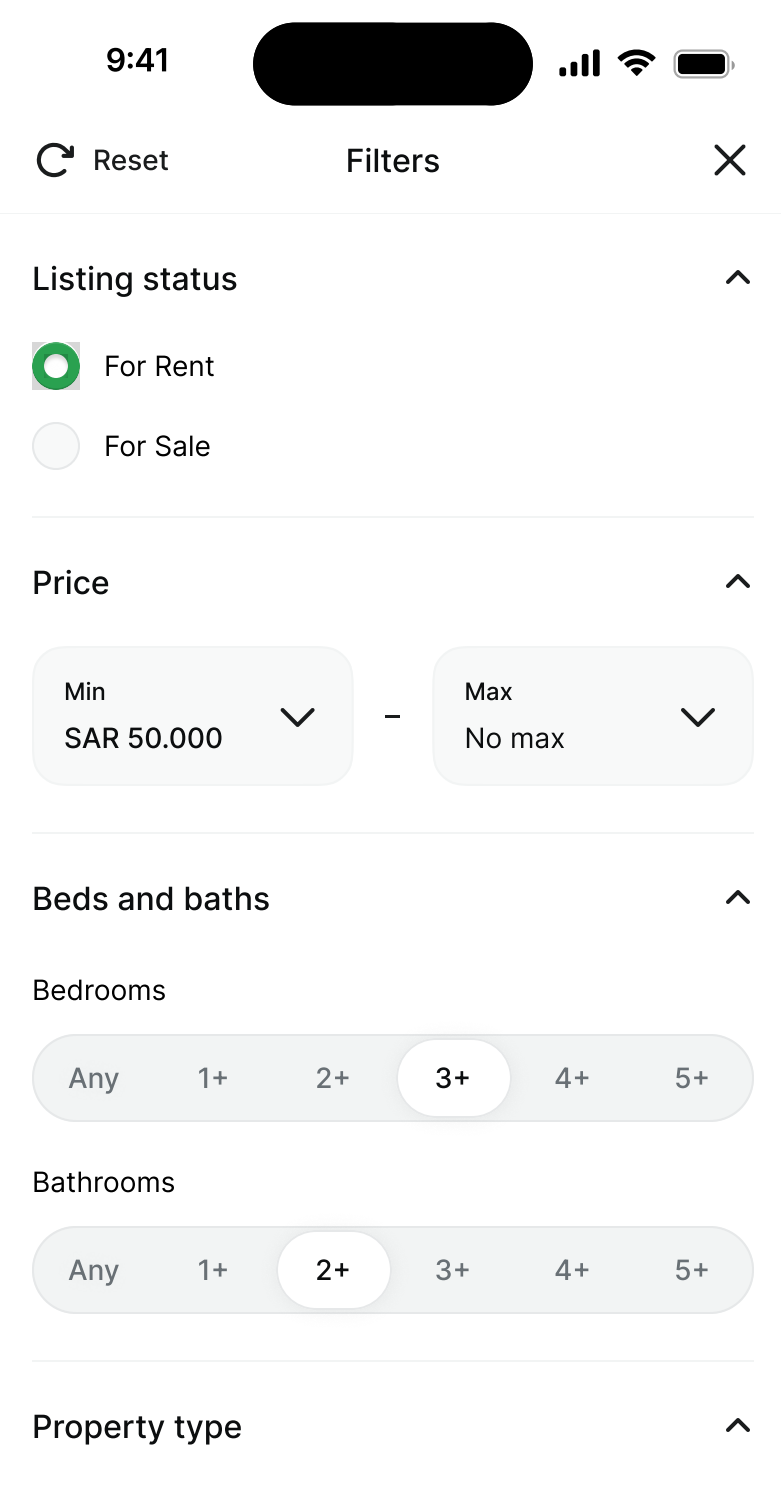Tap the battery indicator icon
This screenshot has height=1485, width=781.
tap(704, 64)
